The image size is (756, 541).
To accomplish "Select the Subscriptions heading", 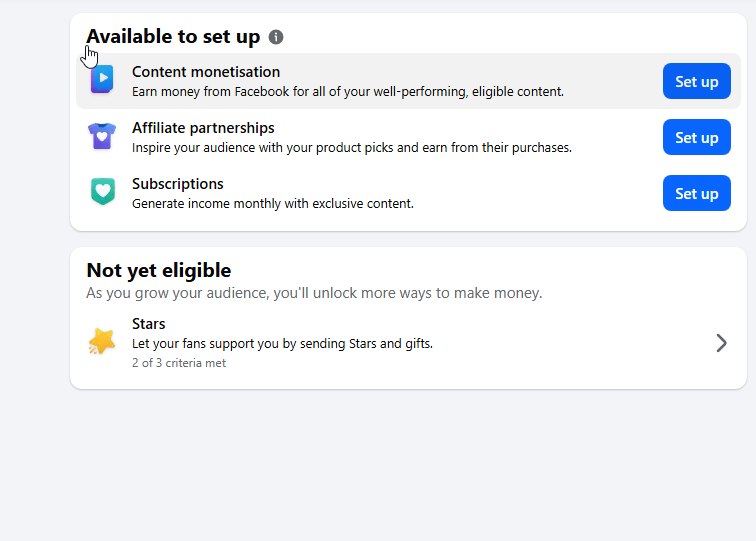I will [178, 184].
